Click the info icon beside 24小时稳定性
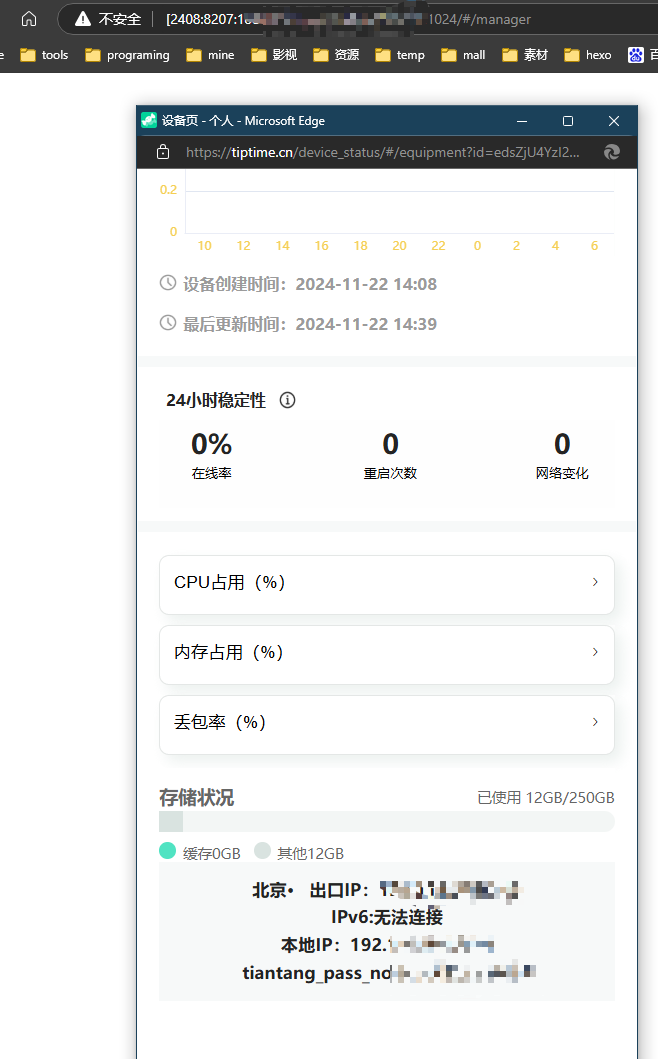This screenshot has height=1059, width=658. (x=288, y=400)
